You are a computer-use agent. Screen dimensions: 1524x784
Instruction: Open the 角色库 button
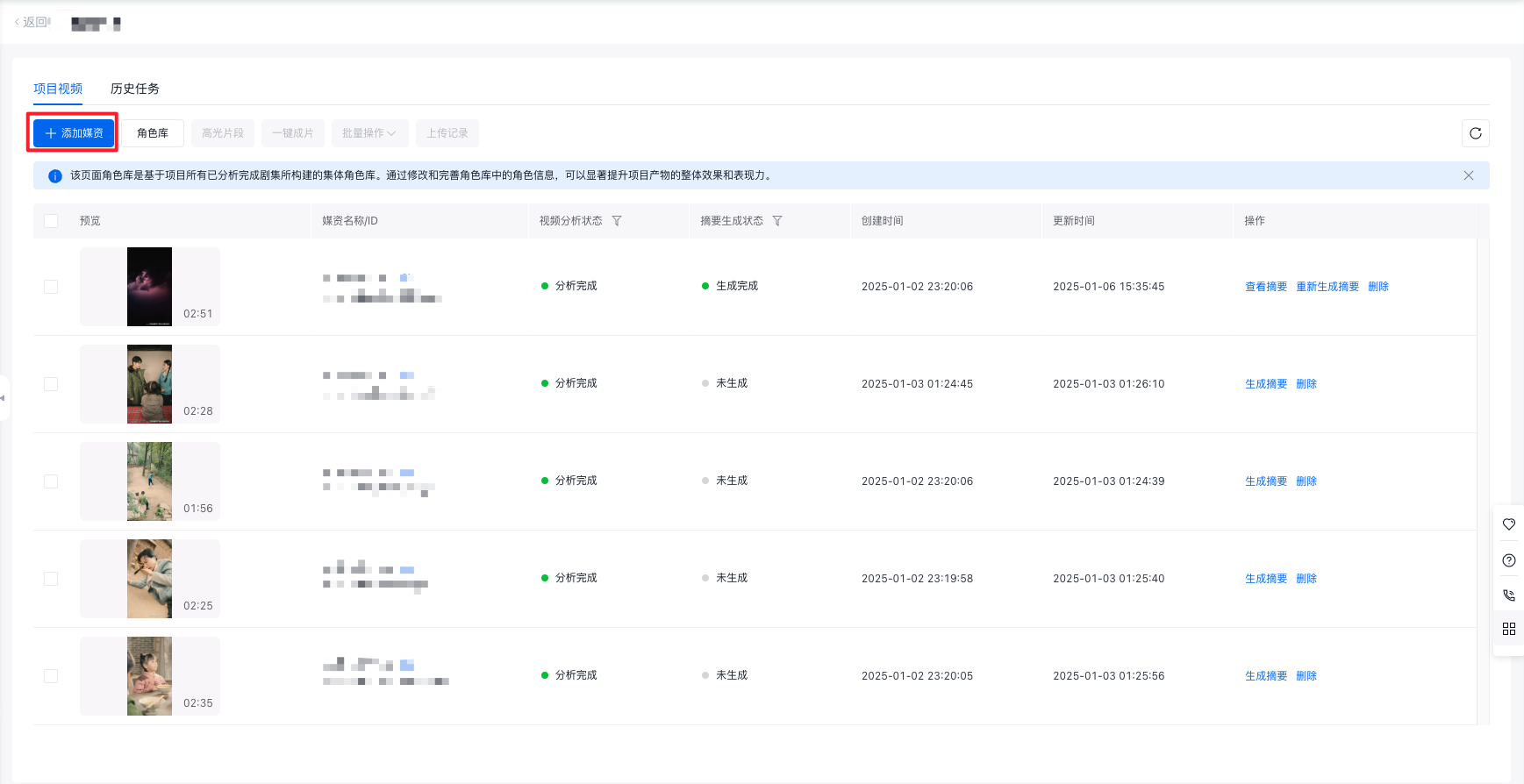pyautogui.click(x=153, y=133)
